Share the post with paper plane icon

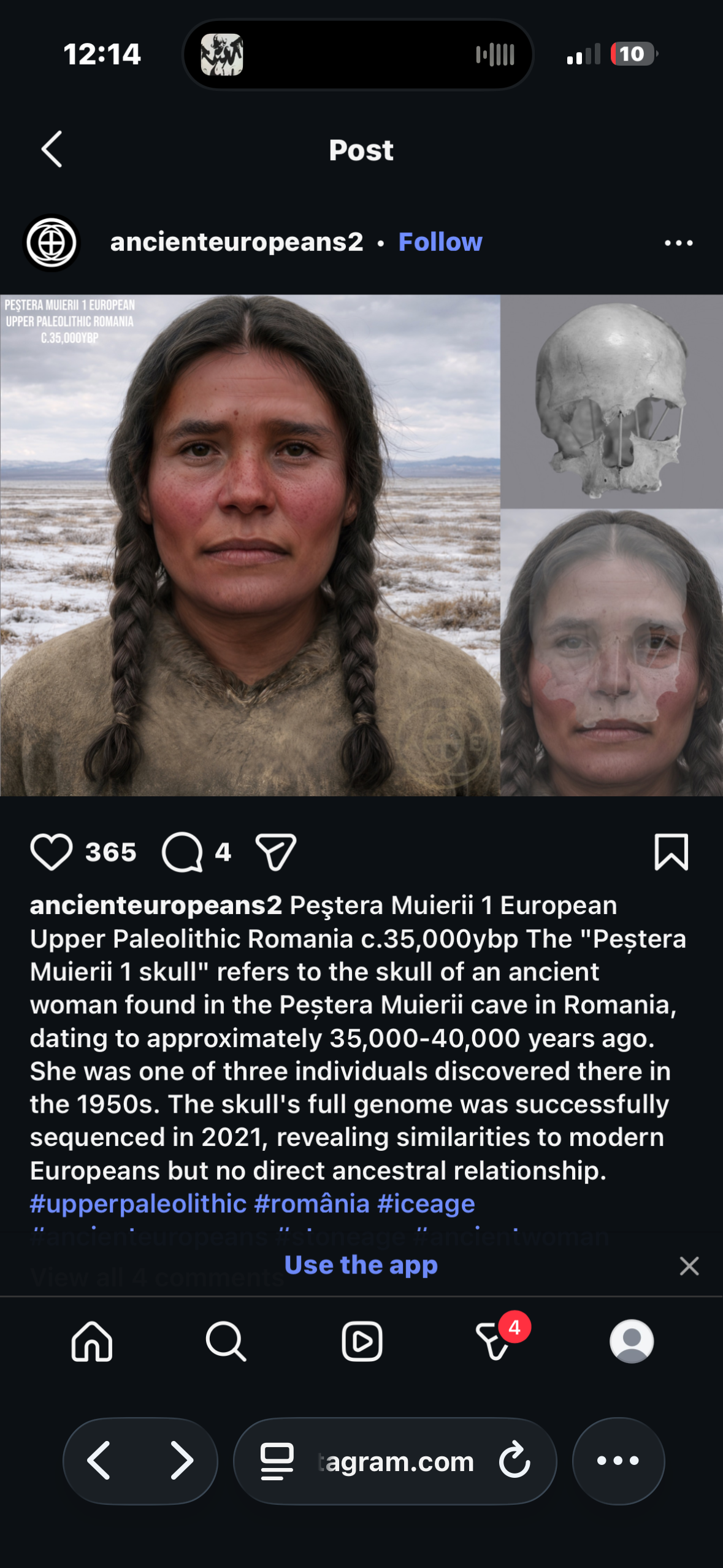click(x=276, y=852)
